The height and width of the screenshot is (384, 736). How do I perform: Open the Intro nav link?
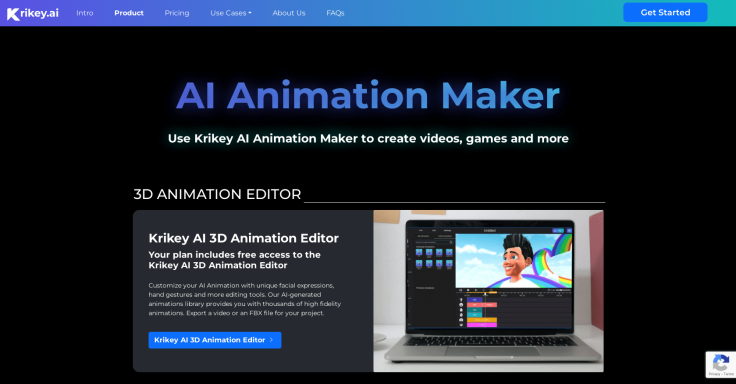[85, 13]
